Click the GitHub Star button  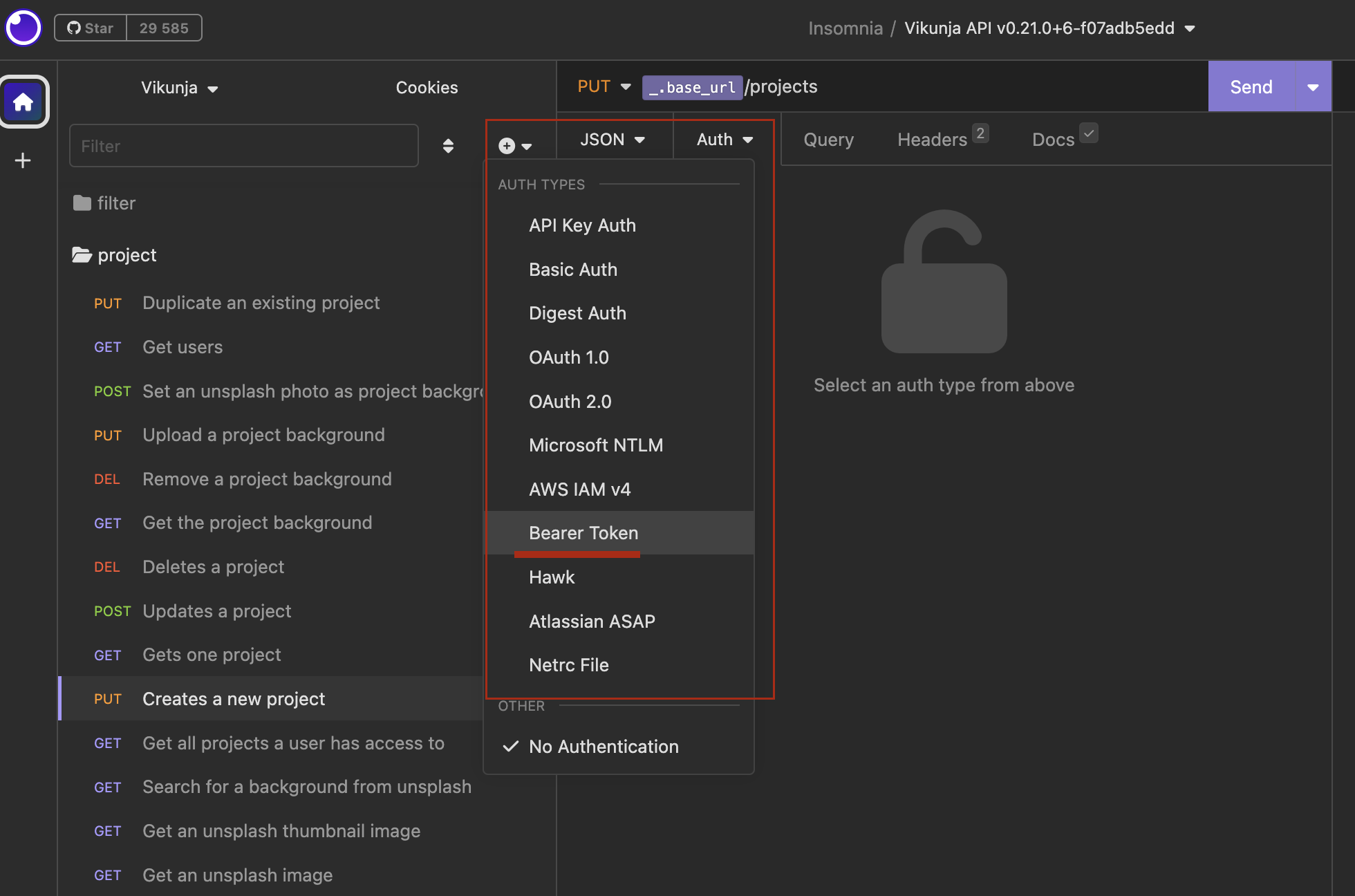[x=91, y=28]
